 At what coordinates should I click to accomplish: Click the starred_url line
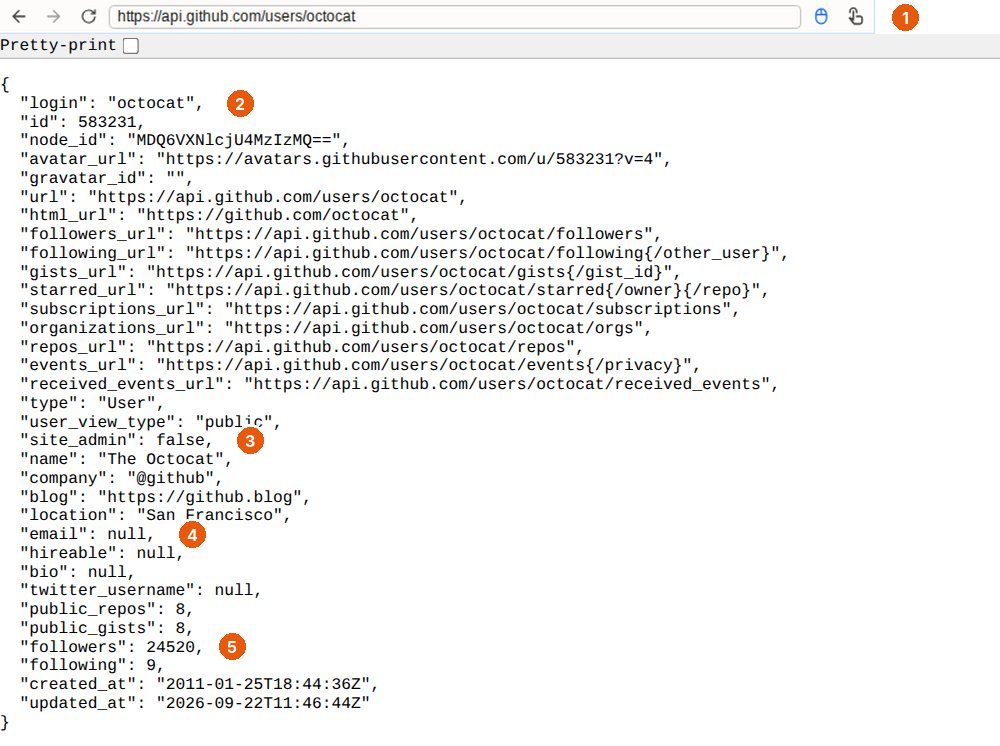coord(394,290)
